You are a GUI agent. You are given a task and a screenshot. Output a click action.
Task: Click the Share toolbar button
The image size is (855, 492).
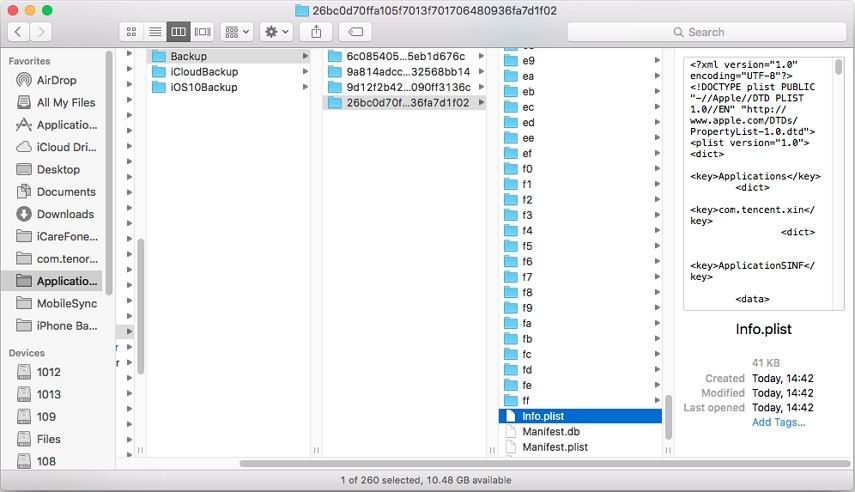[x=316, y=32]
